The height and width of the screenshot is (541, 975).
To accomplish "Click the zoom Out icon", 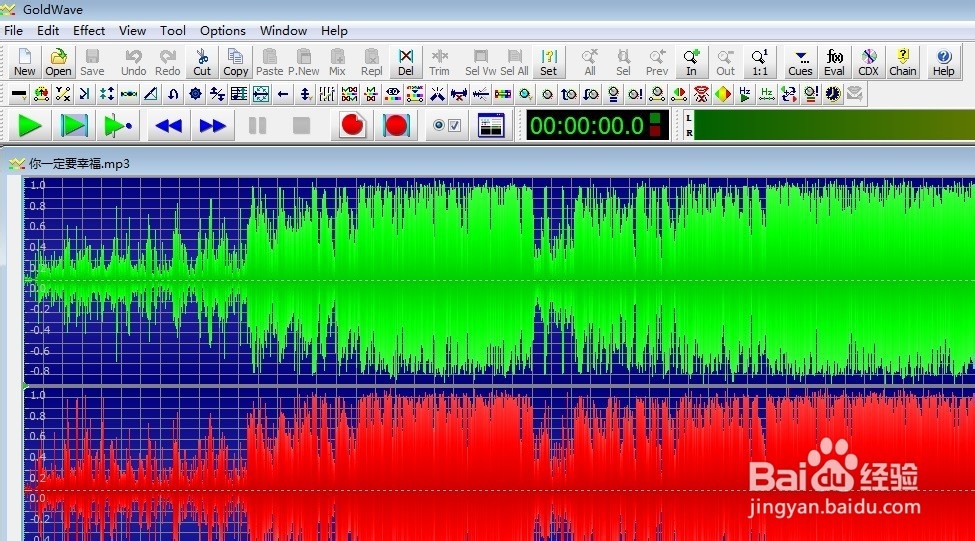I will pos(725,62).
